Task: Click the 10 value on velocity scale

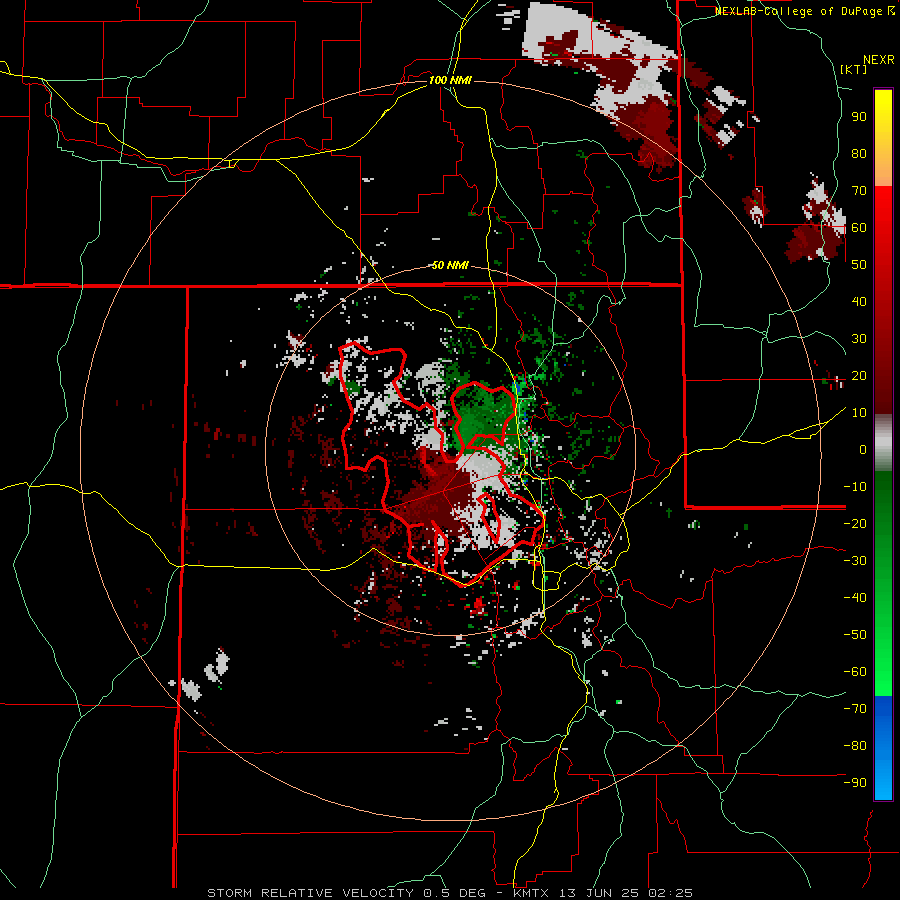Action: point(859,413)
